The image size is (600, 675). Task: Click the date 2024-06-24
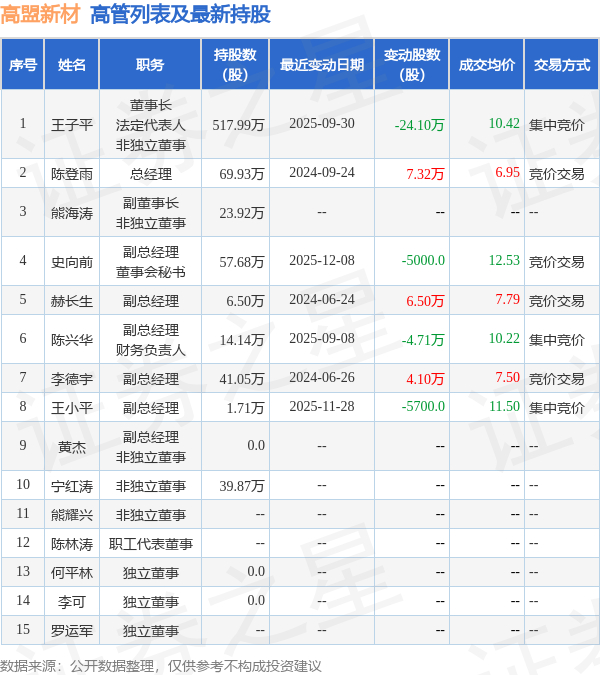[x=322, y=299]
